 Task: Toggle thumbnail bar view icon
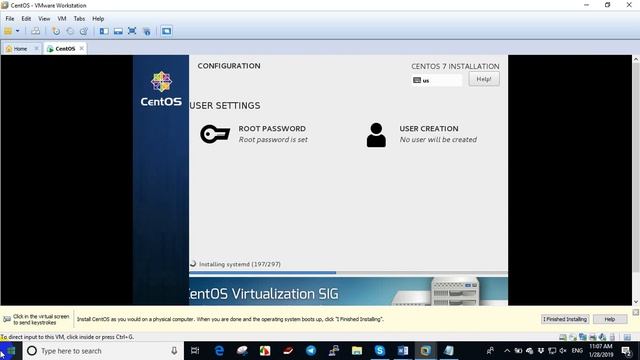tap(118, 31)
